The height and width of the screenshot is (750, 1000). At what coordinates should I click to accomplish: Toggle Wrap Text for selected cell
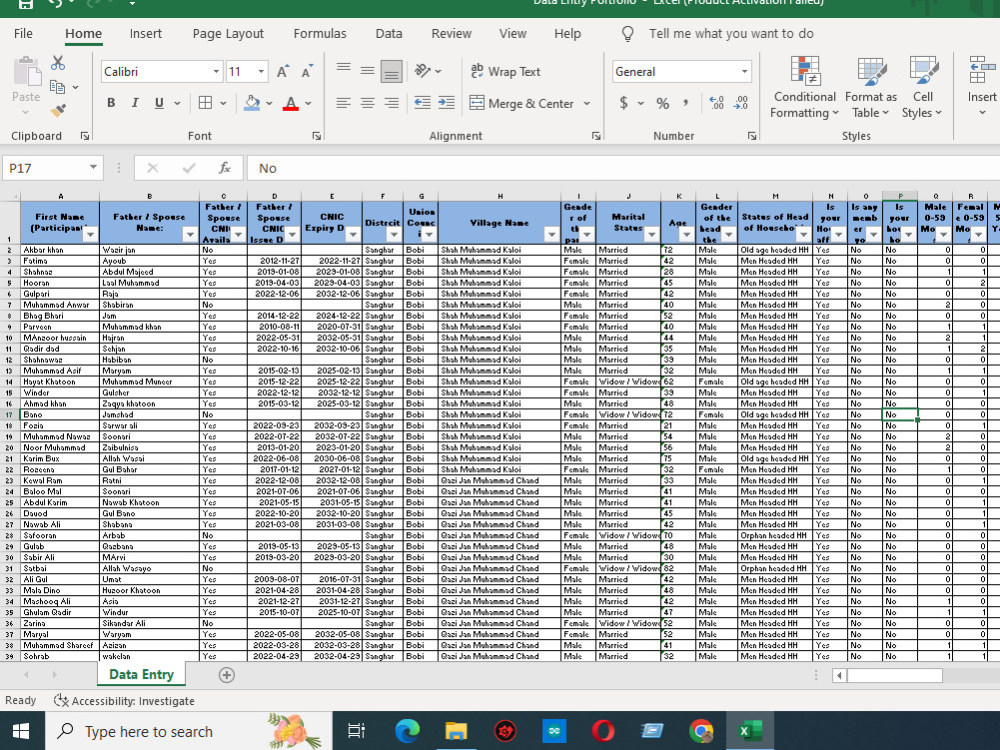pos(505,71)
